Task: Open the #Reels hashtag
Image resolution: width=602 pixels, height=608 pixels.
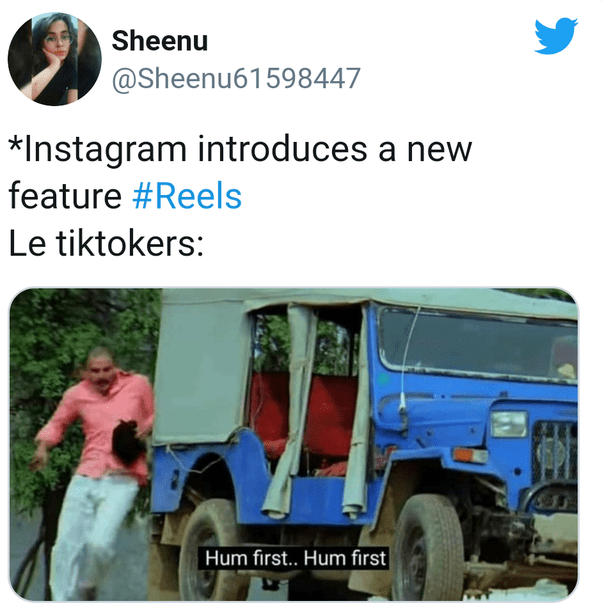Action: 187,196
